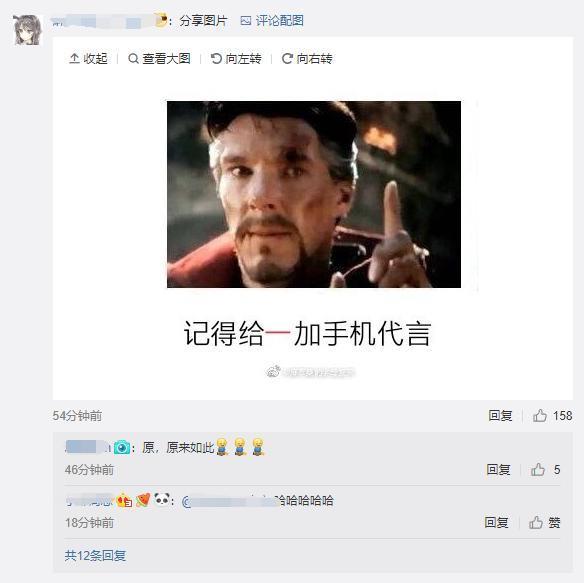Open the blurred mentioned user link in the last reply
584x583 pixels.
[229, 501]
